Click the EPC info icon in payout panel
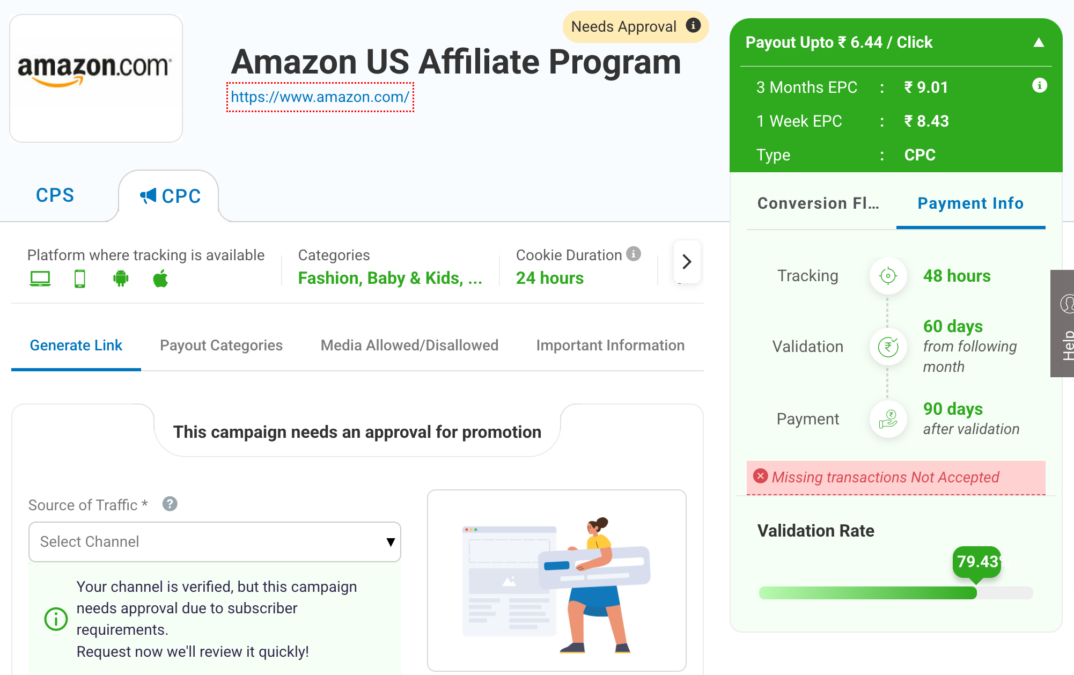Image resolution: width=1074 pixels, height=675 pixels. tap(1039, 86)
